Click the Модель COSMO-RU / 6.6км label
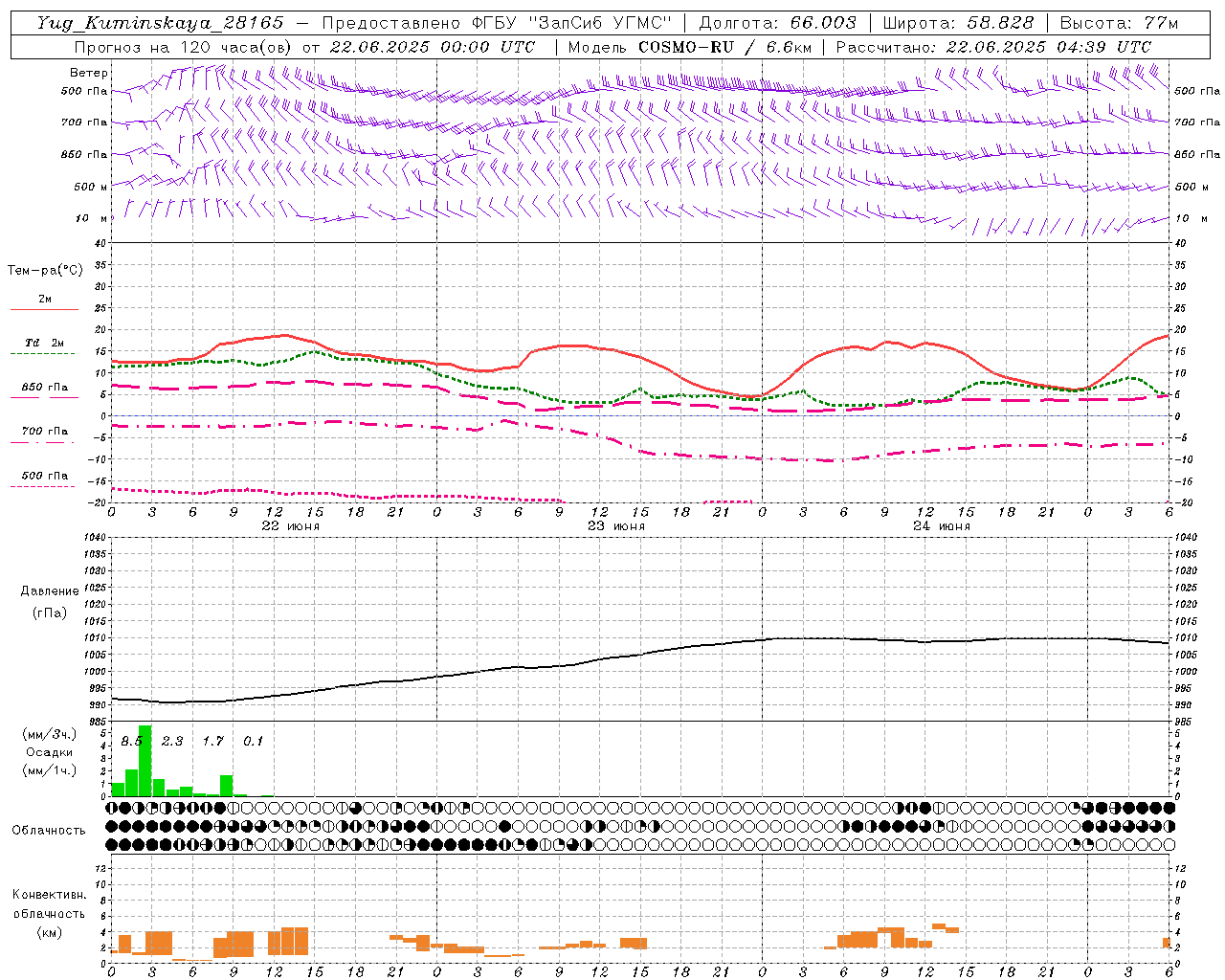 point(689,47)
